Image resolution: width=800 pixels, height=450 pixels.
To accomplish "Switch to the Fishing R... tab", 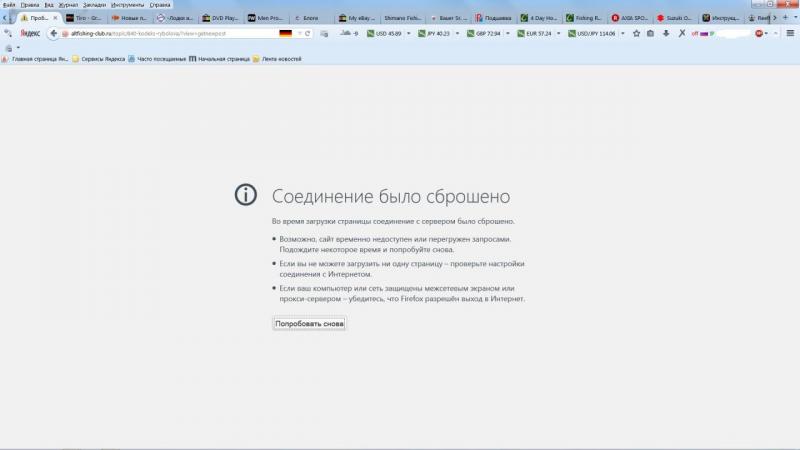I will click(x=584, y=18).
